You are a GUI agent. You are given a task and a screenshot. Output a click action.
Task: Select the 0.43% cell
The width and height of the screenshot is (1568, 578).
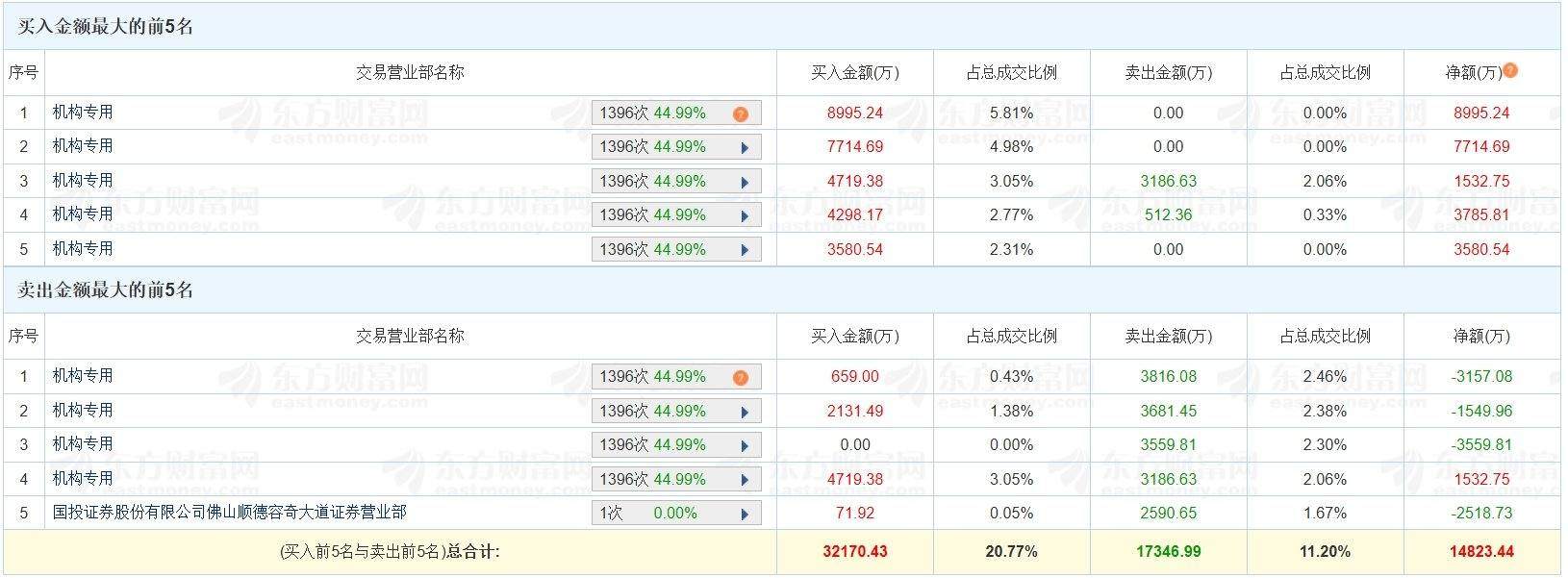1012,376
